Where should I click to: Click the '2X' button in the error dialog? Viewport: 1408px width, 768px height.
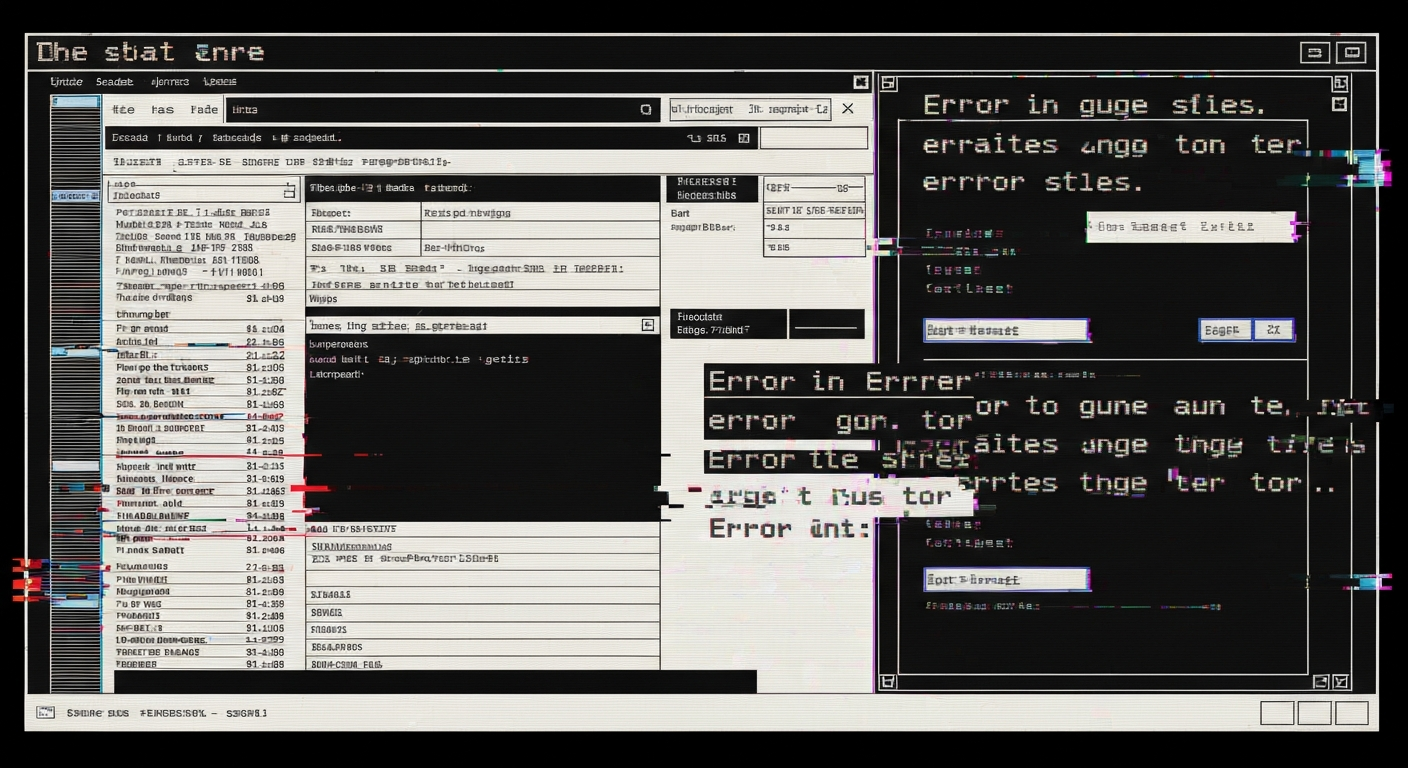coord(1273,330)
